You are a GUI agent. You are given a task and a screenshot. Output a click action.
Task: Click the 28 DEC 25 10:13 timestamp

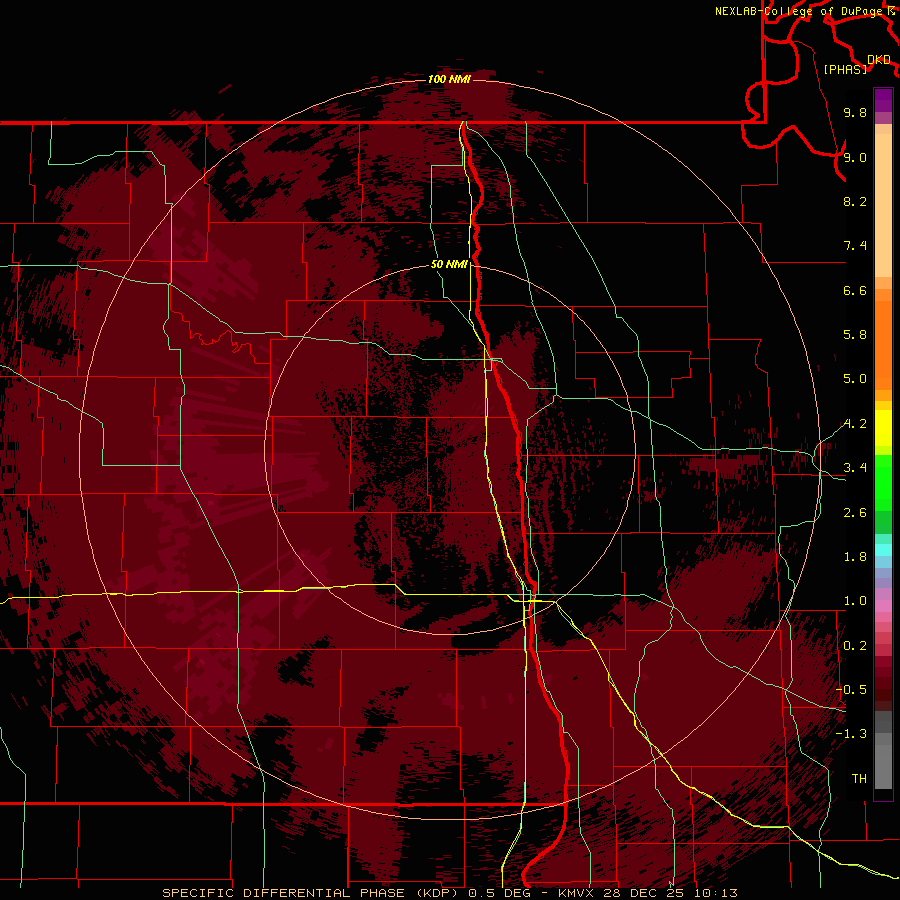670,893
